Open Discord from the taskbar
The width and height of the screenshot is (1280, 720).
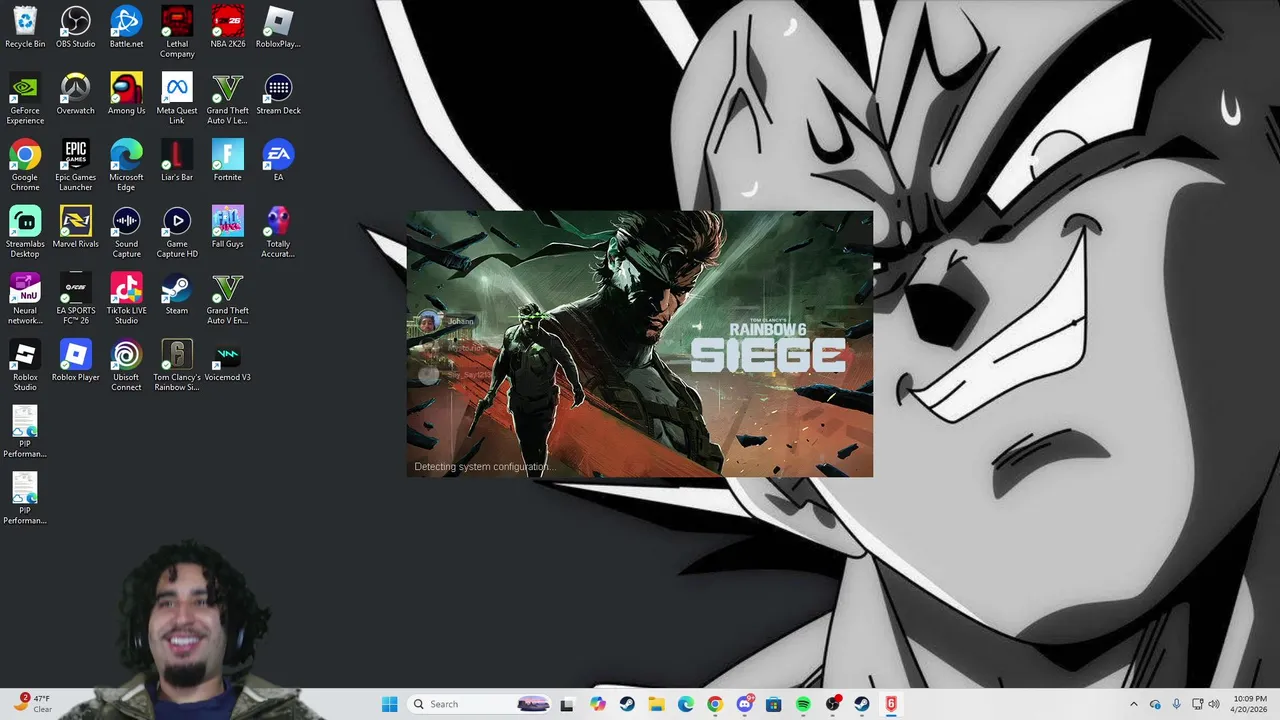(744, 704)
